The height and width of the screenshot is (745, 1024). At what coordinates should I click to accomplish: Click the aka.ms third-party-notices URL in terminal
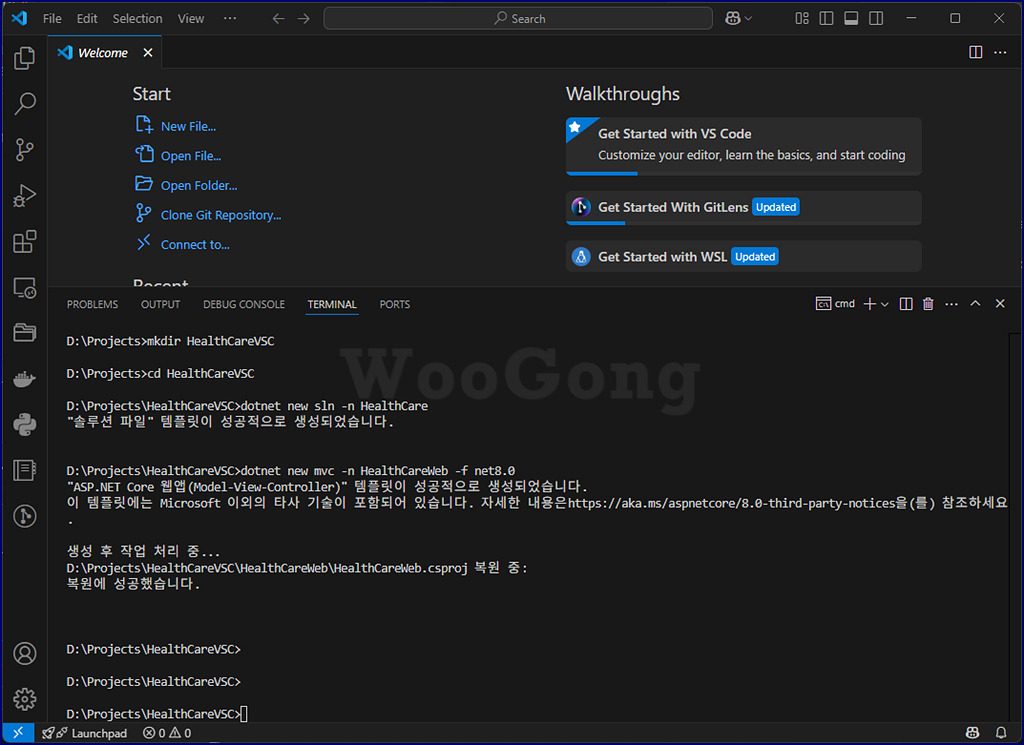pos(731,503)
